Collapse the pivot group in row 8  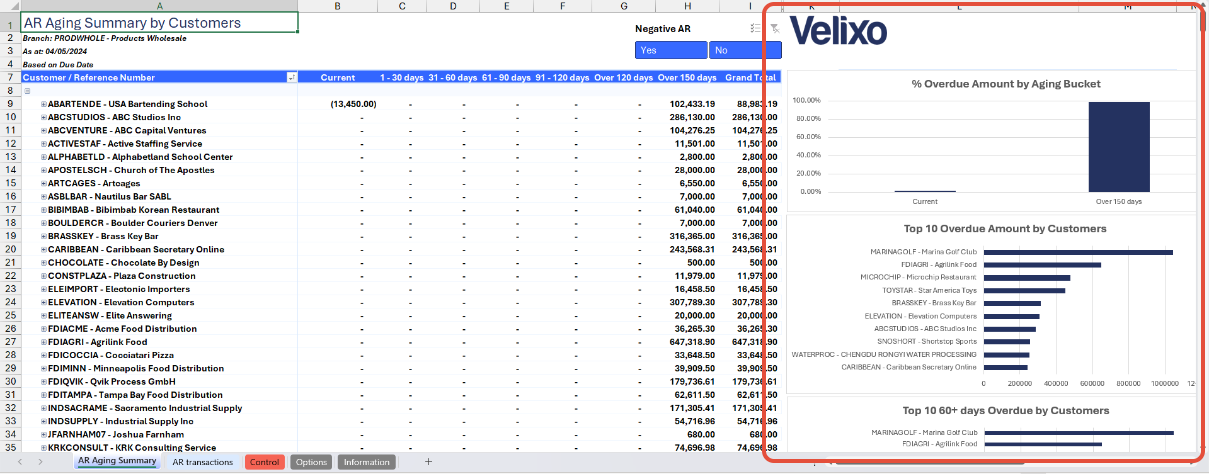(26, 90)
